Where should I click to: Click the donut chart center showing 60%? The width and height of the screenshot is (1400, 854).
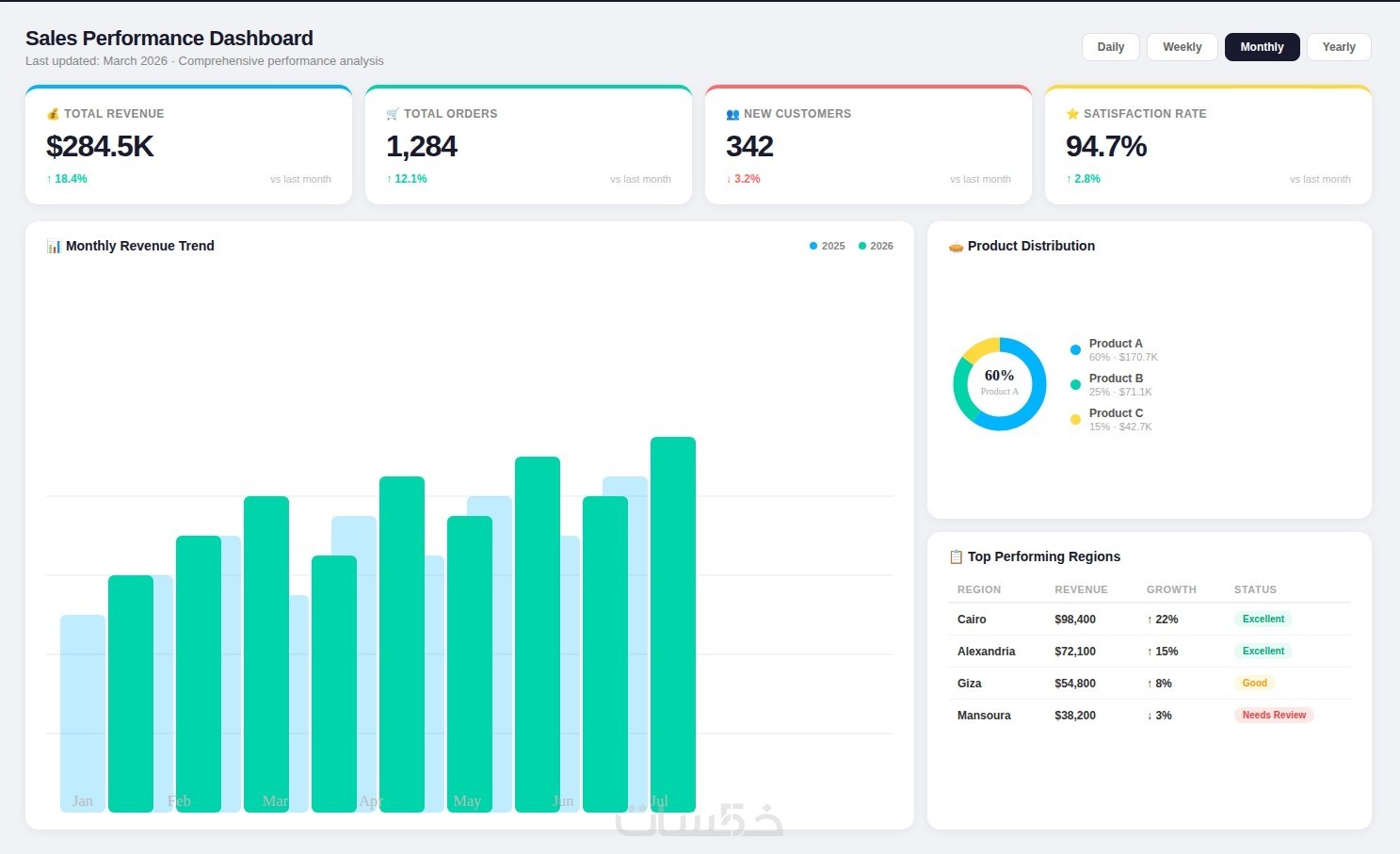(x=1000, y=383)
